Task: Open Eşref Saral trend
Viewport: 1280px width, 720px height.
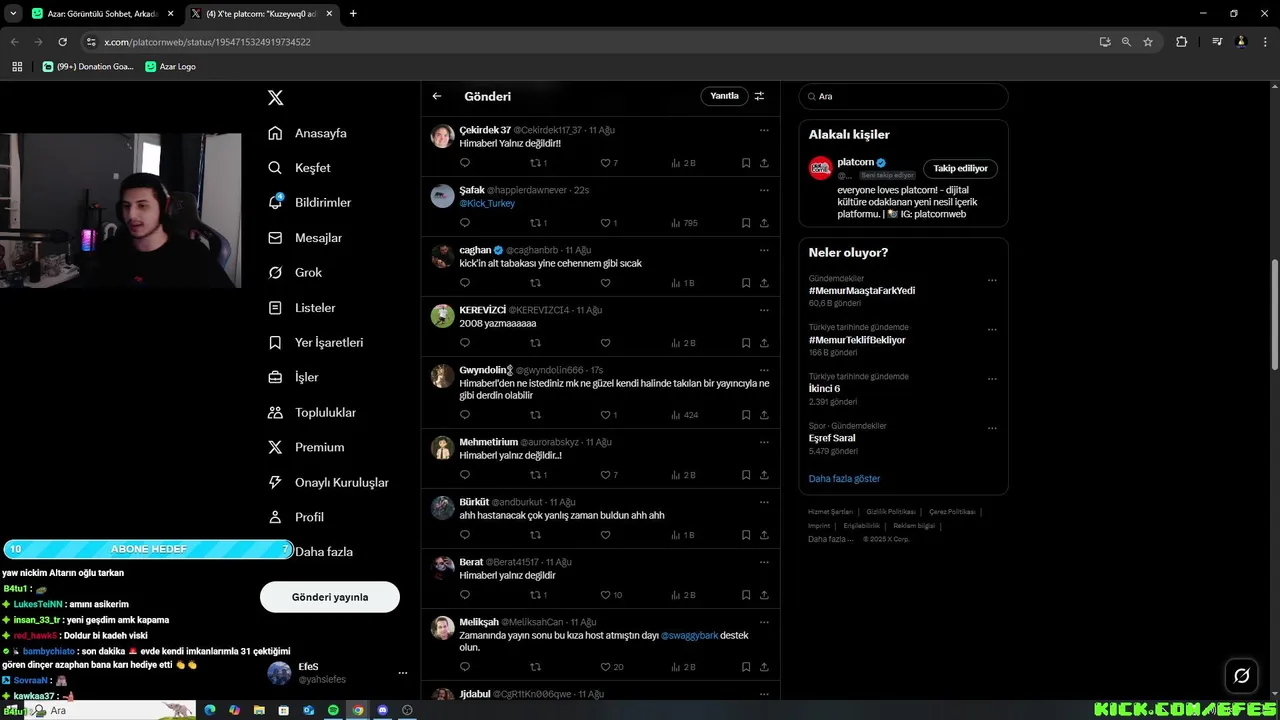Action: [832, 438]
